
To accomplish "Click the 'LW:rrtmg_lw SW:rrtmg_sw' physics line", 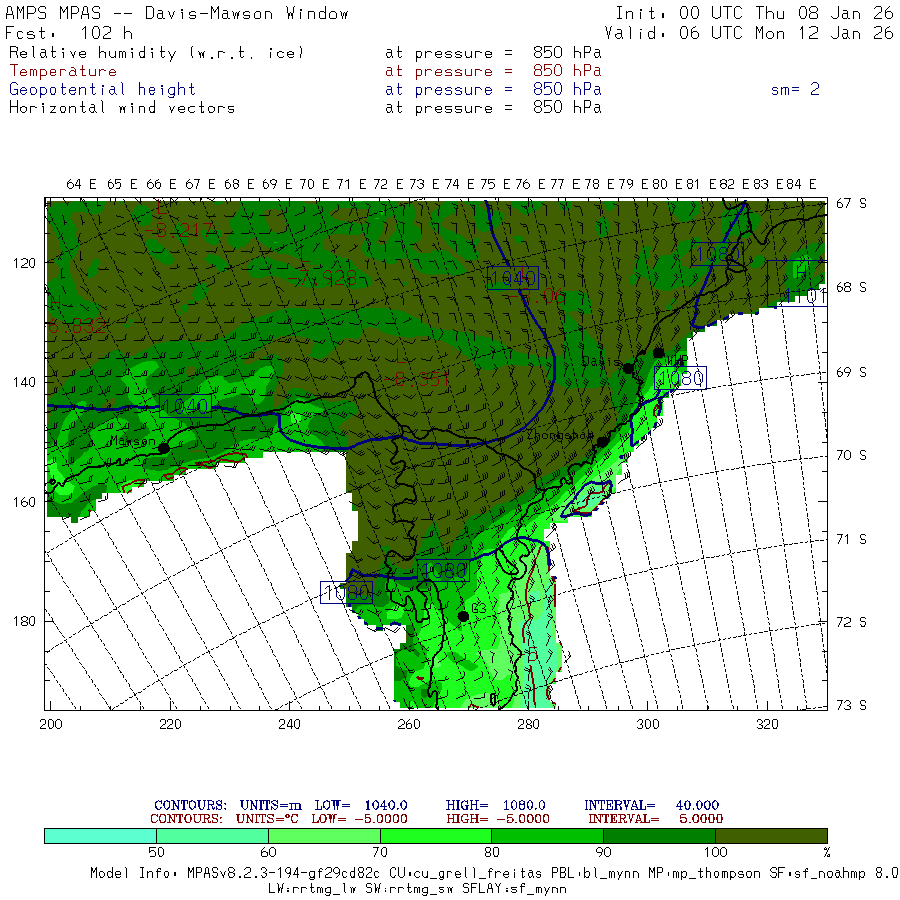I will pyautogui.click(x=417, y=889).
